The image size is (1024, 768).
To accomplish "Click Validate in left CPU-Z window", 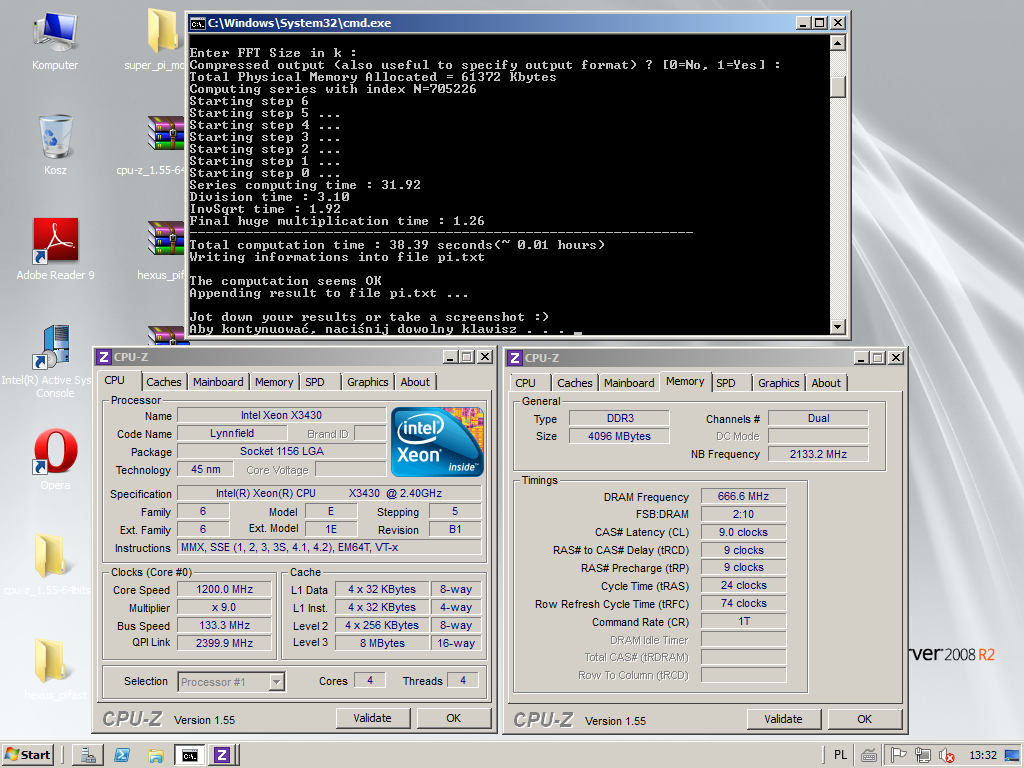I will 372,718.
